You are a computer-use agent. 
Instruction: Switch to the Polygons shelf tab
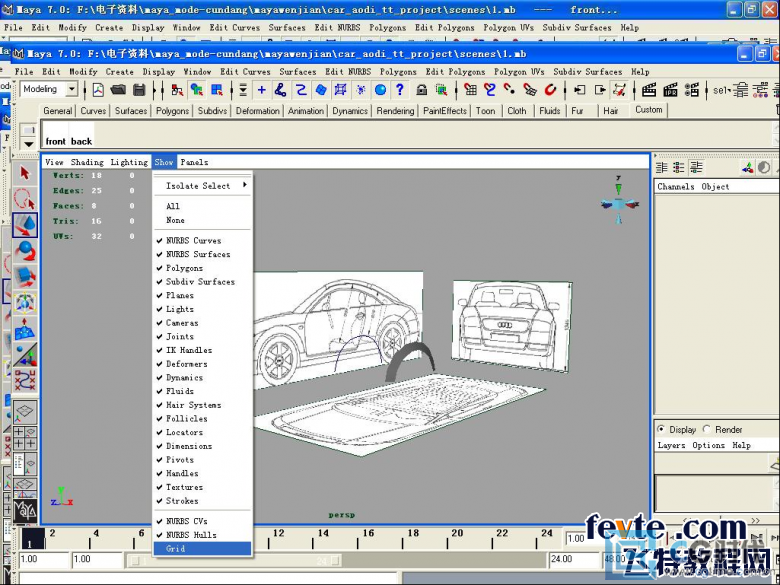pyautogui.click(x=172, y=110)
